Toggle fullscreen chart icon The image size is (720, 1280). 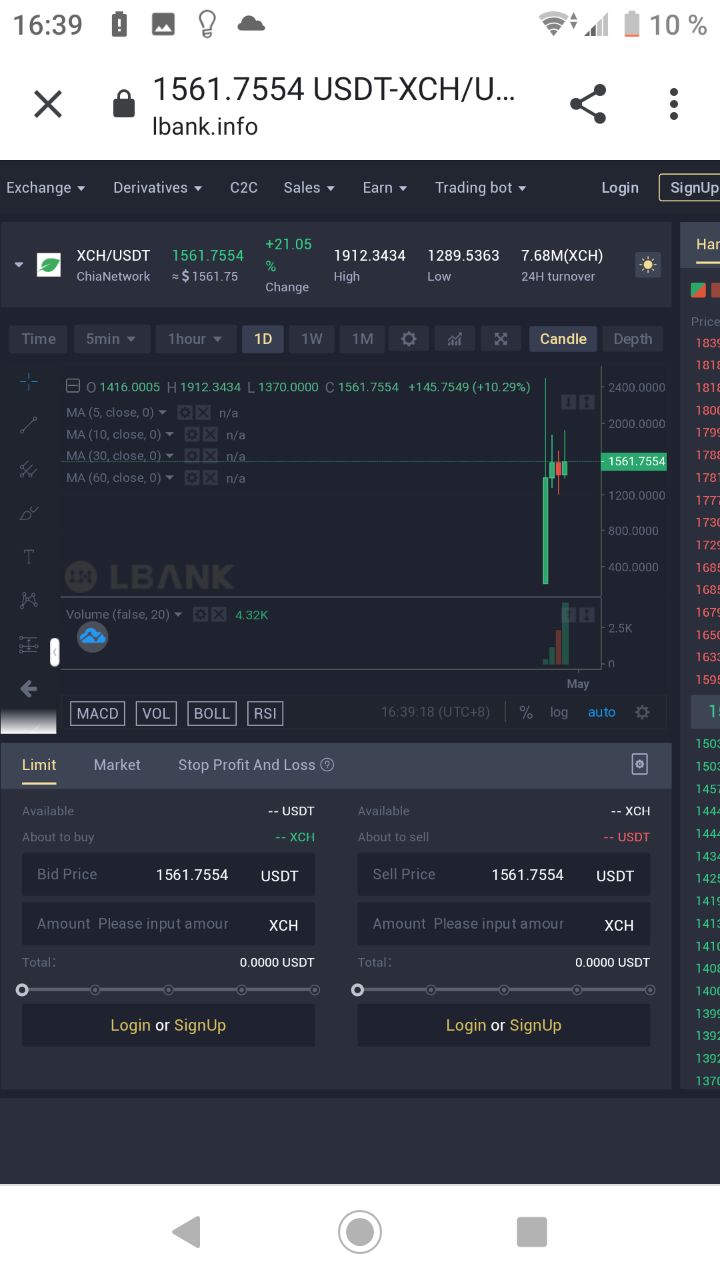[x=501, y=339]
